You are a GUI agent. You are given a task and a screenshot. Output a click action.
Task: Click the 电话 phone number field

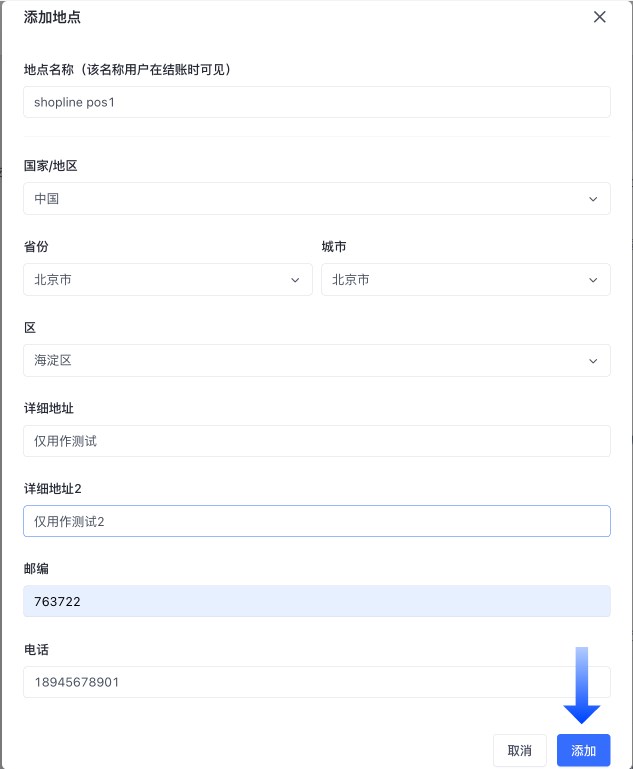[x=290, y=682]
